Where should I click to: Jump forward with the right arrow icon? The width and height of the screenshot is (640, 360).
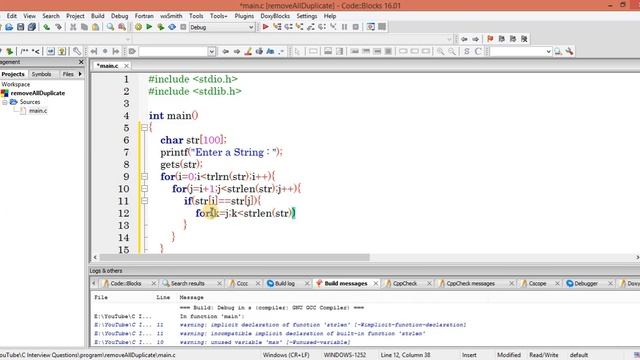[x=476, y=39]
